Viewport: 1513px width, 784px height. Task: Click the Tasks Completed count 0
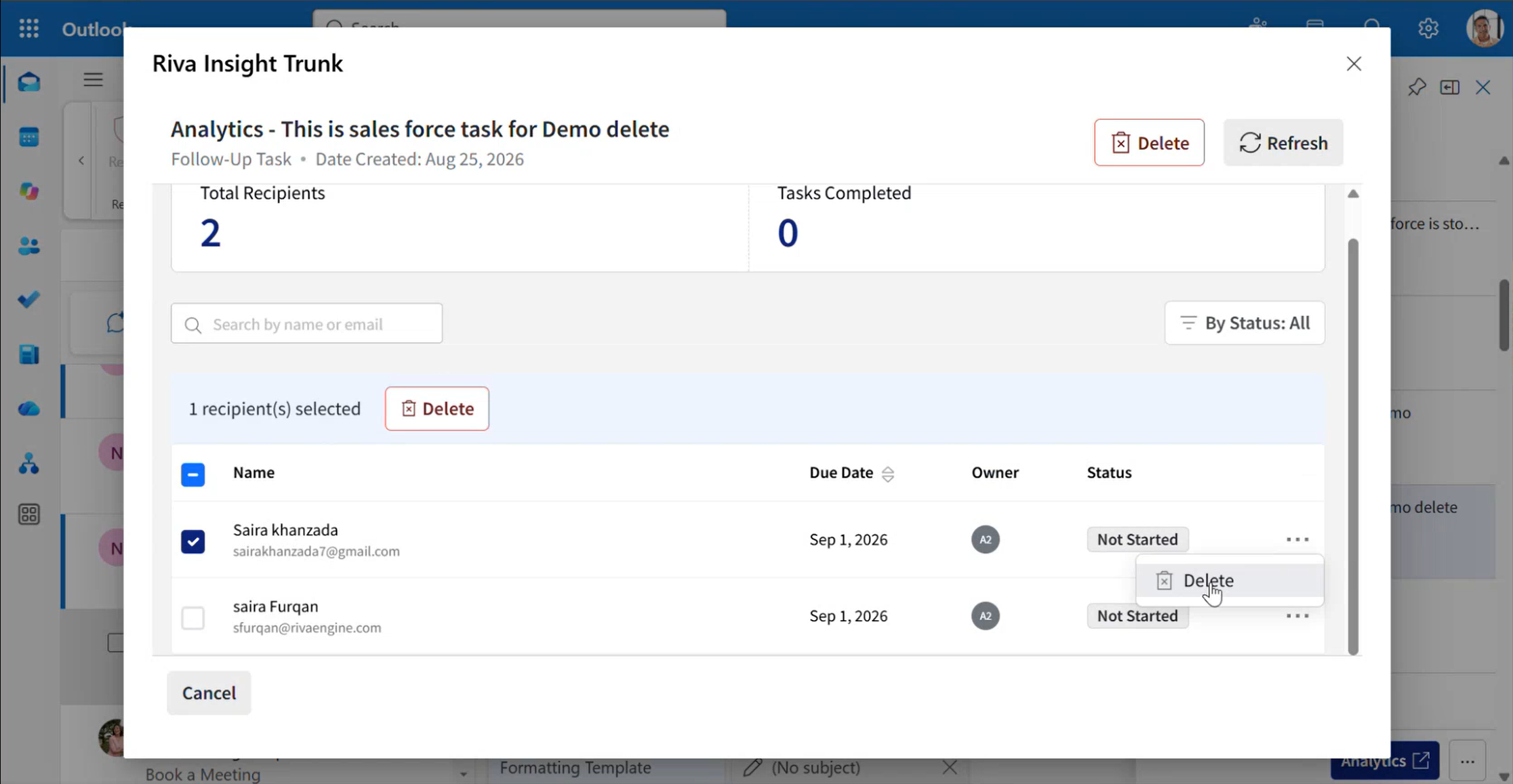tap(787, 233)
